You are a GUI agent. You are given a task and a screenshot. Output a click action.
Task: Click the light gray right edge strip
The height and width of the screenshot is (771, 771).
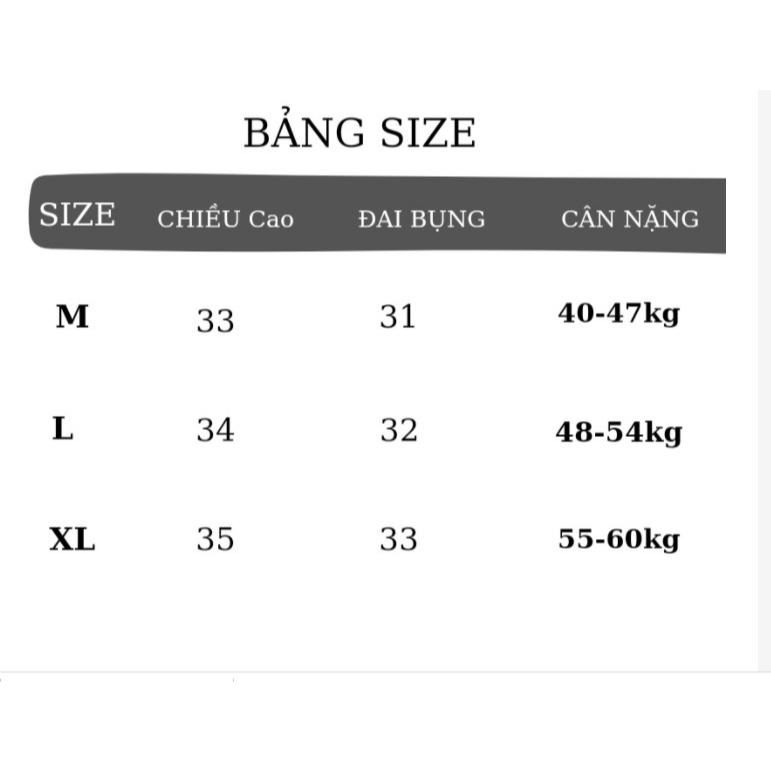pos(764,381)
